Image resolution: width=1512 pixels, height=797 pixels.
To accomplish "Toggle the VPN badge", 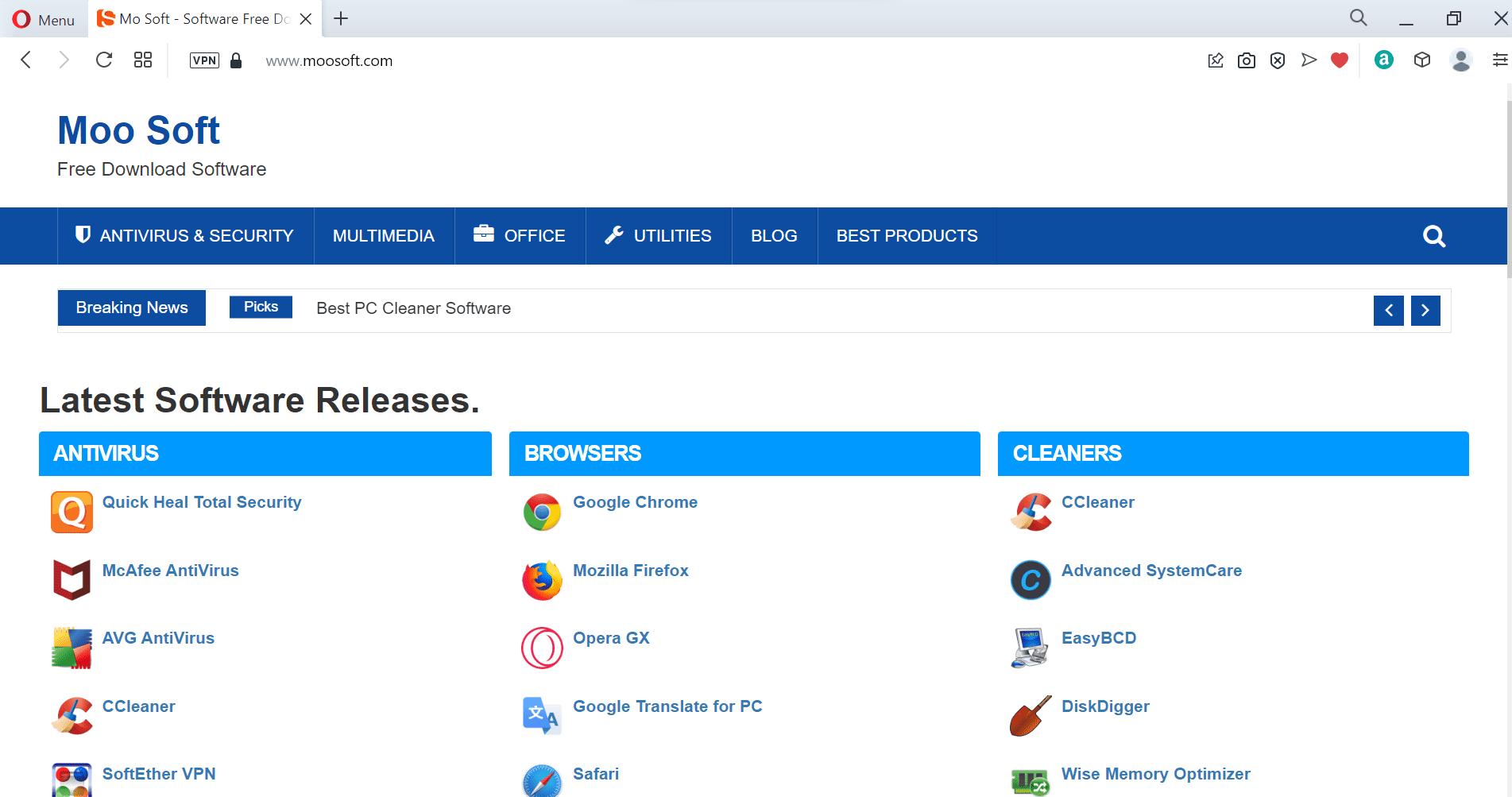I will click(204, 60).
